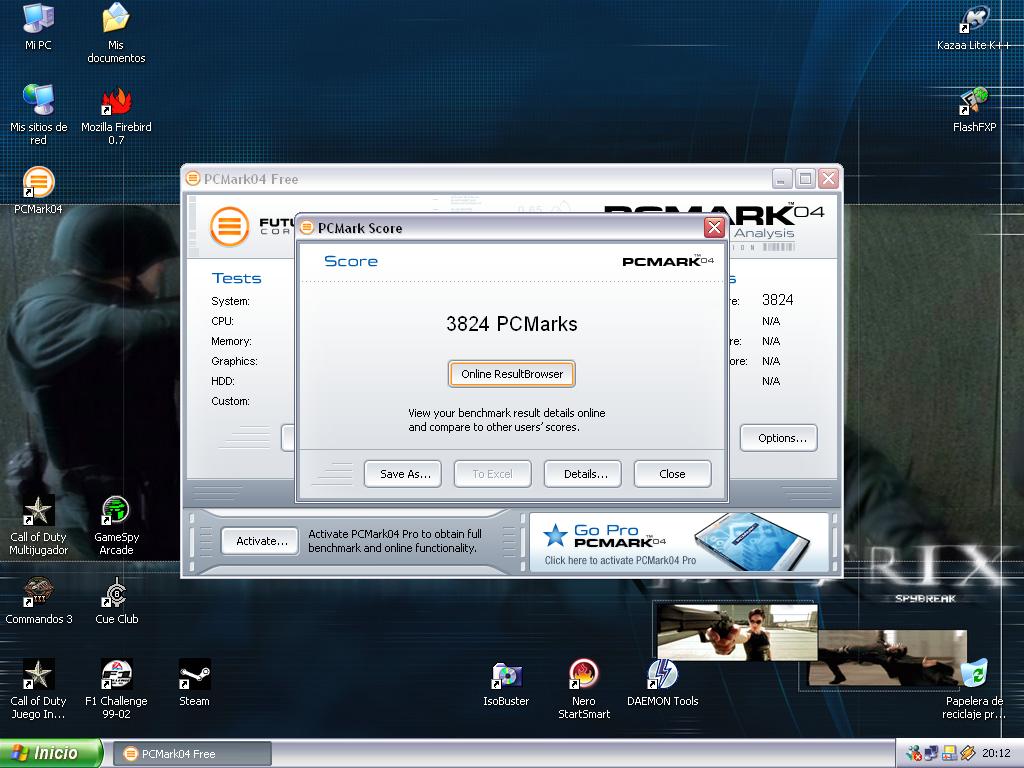Select the Cue Club shortcut
1024x768 pixels.
116,601
